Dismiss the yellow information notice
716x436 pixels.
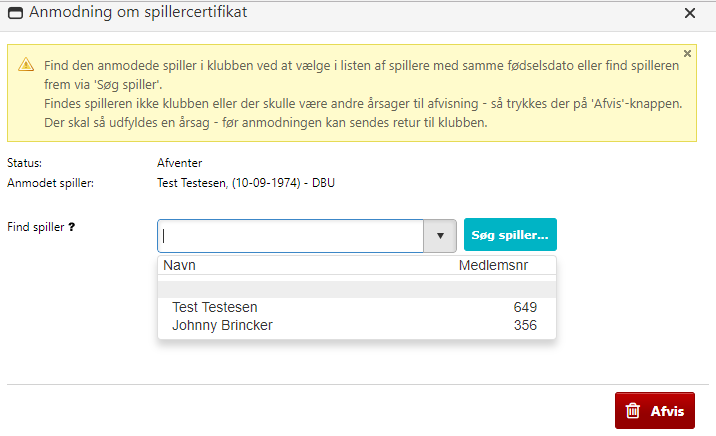[687, 53]
